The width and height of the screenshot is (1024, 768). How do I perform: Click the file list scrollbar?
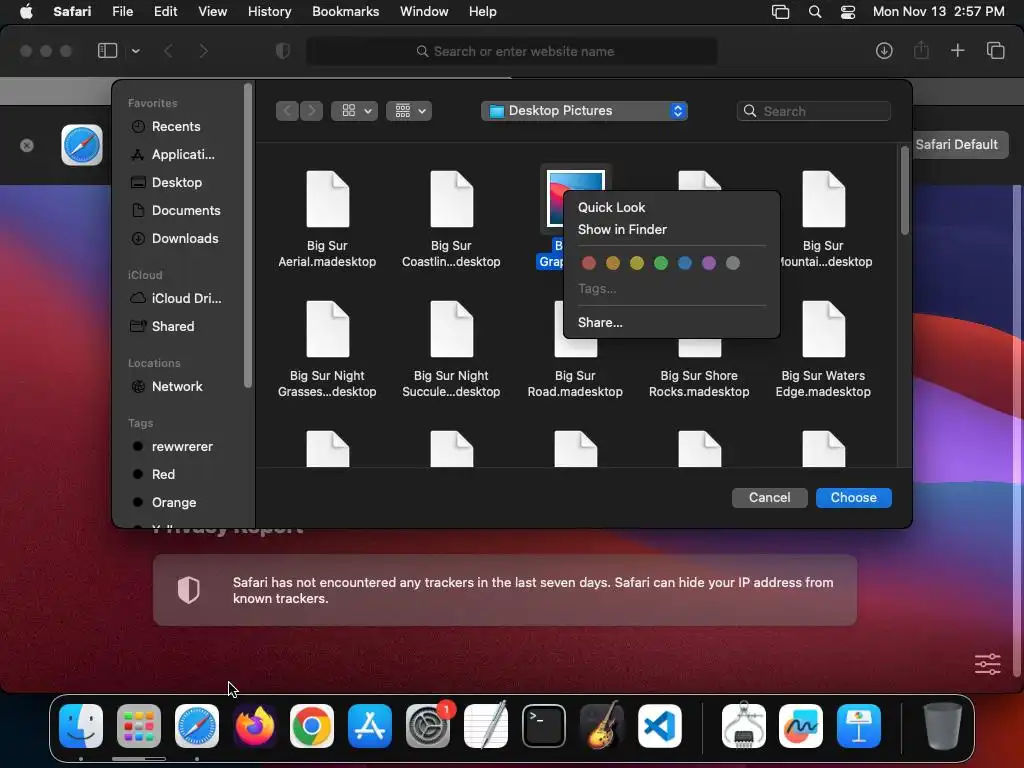point(904,191)
